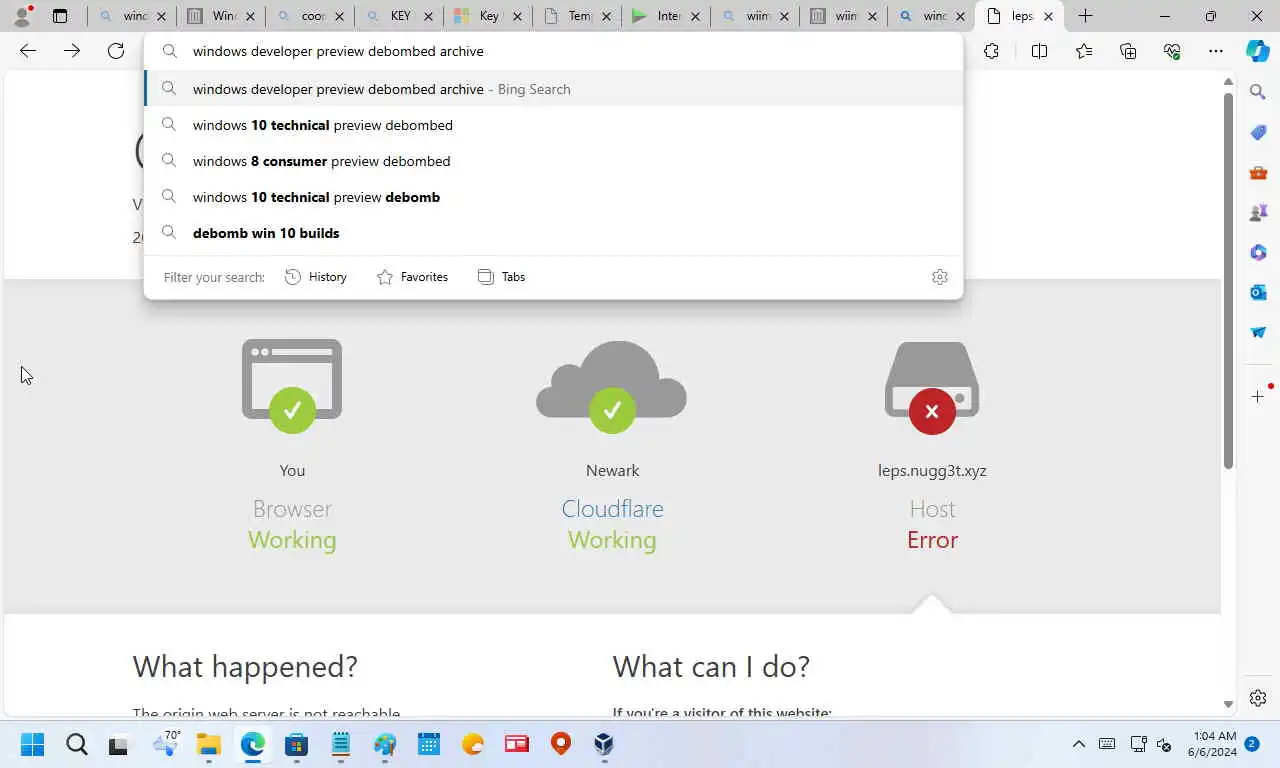
Task: Open VirtualBox from the taskbar
Action: point(604,744)
